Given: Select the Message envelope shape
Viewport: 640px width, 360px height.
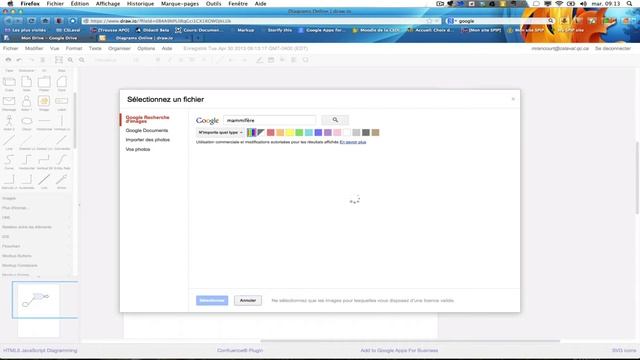Looking at the screenshot, I should (9, 101).
